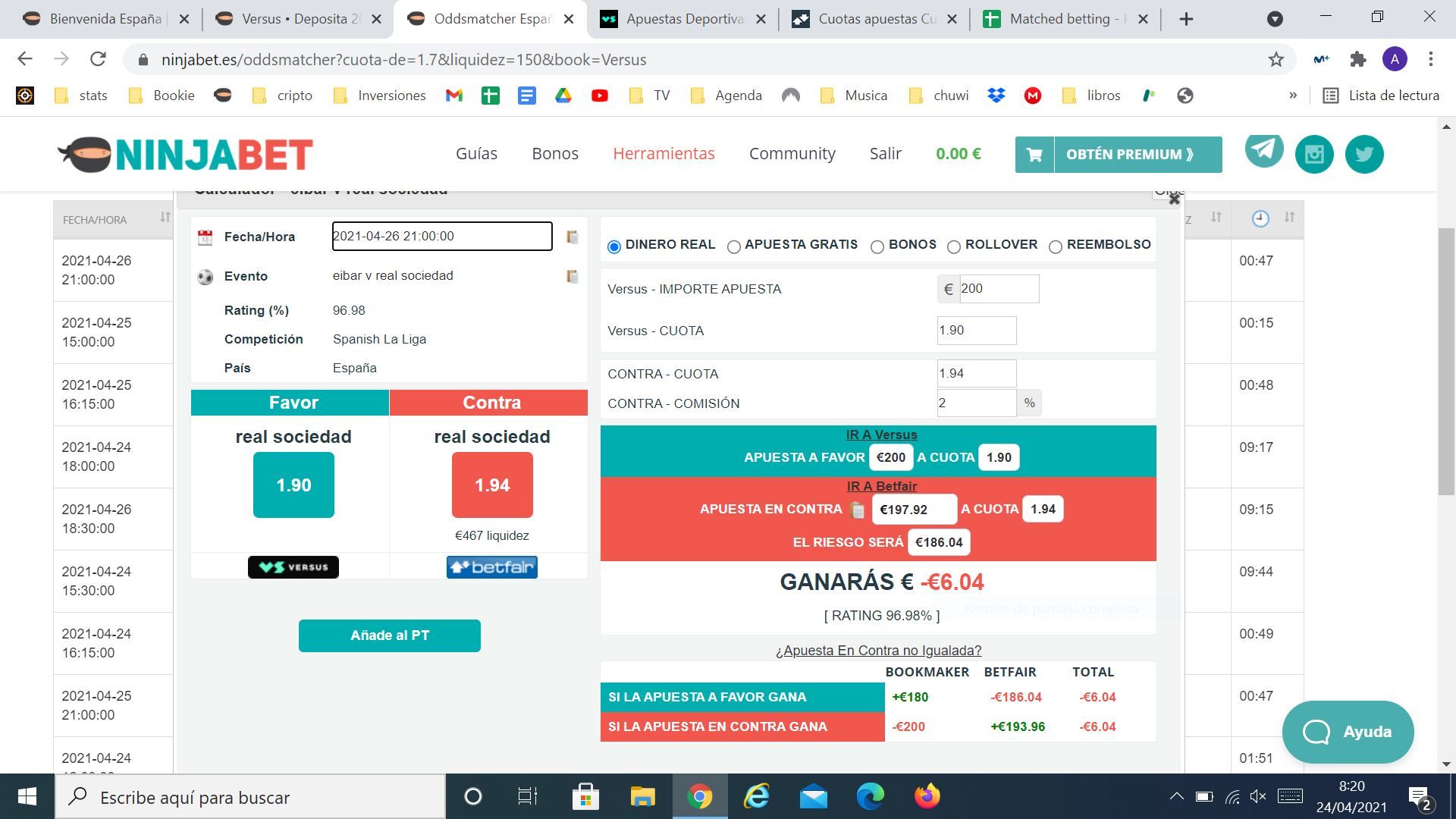Viewport: 1456px width, 819px height.
Task: Open new browser tab
Action: (1187, 19)
